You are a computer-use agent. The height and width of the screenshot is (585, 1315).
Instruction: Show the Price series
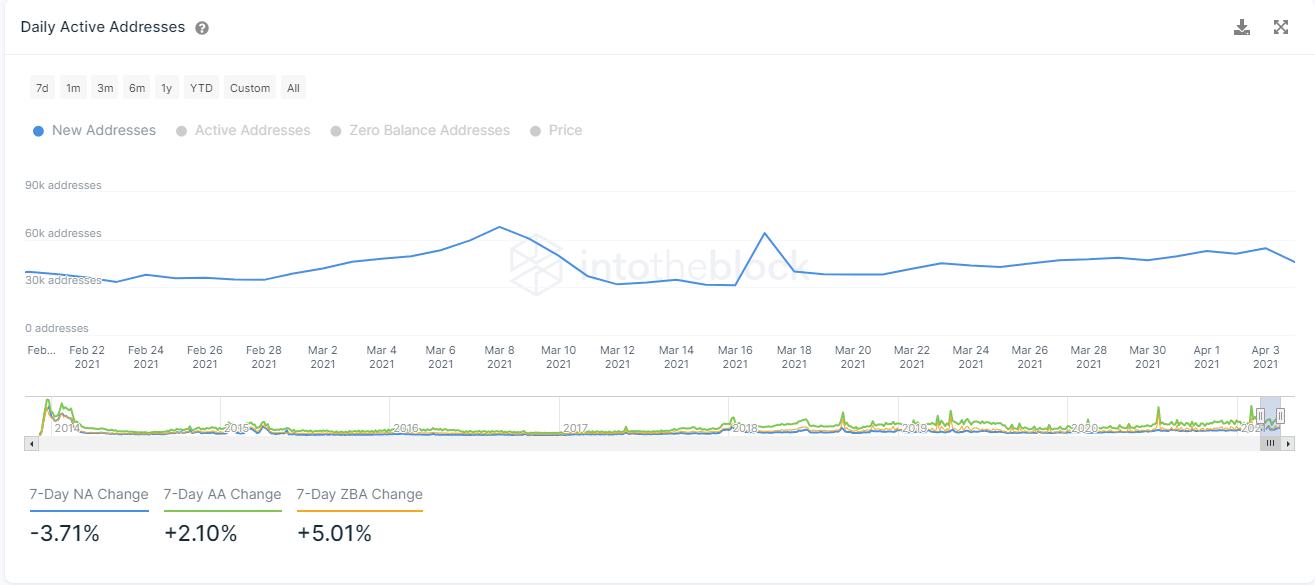[556, 130]
